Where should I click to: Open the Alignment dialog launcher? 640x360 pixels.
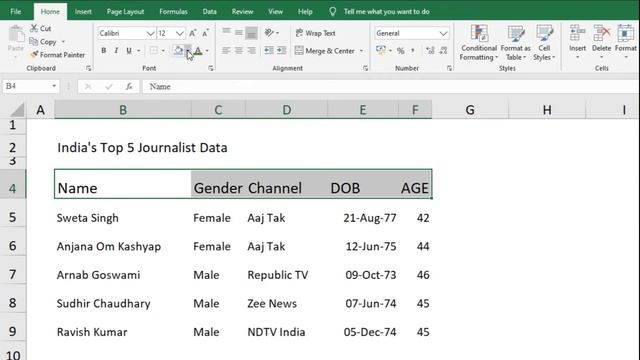point(365,69)
